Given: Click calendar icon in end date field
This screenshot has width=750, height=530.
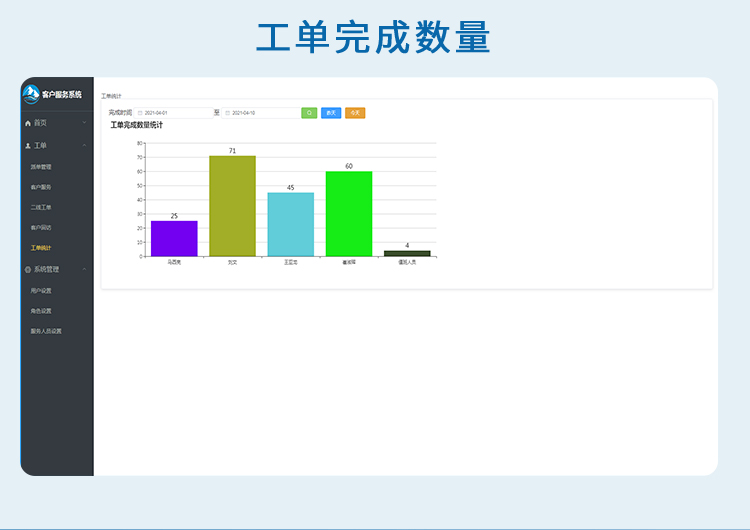Looking at the screenshot, I should [x=227, y=113].
